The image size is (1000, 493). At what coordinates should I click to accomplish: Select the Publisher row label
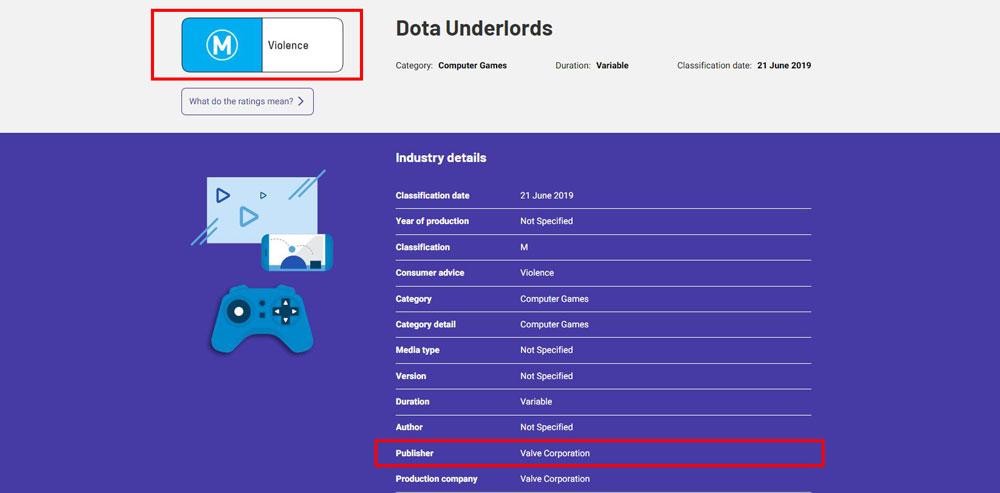(415, 453)
